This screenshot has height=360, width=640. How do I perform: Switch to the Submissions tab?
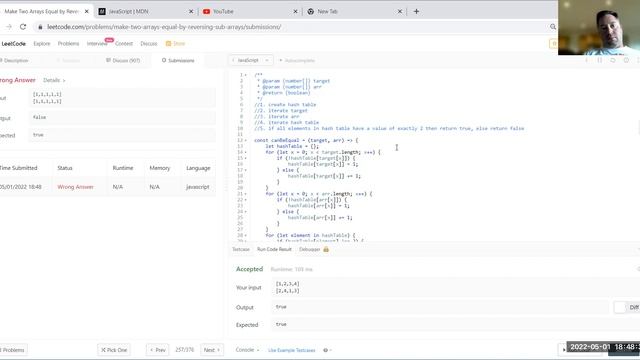[178, 60]
